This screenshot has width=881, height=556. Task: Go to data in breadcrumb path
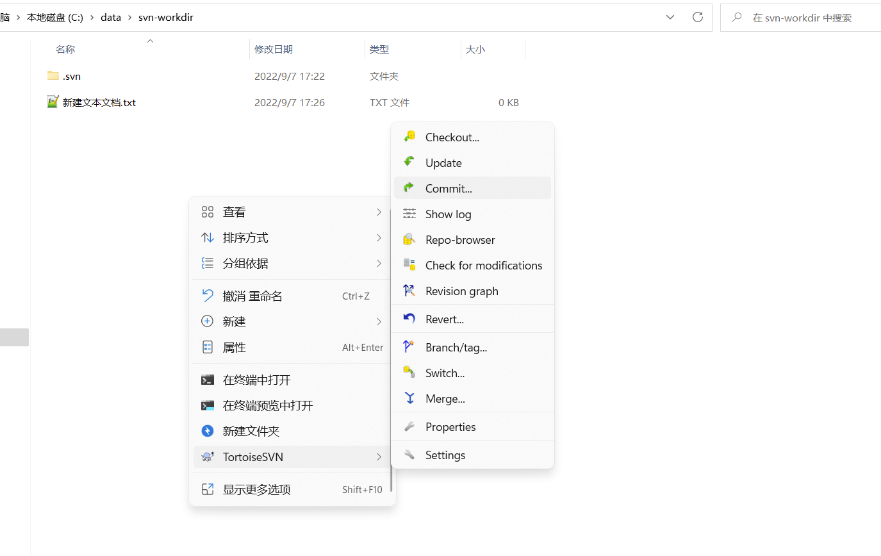click(111, 17)
